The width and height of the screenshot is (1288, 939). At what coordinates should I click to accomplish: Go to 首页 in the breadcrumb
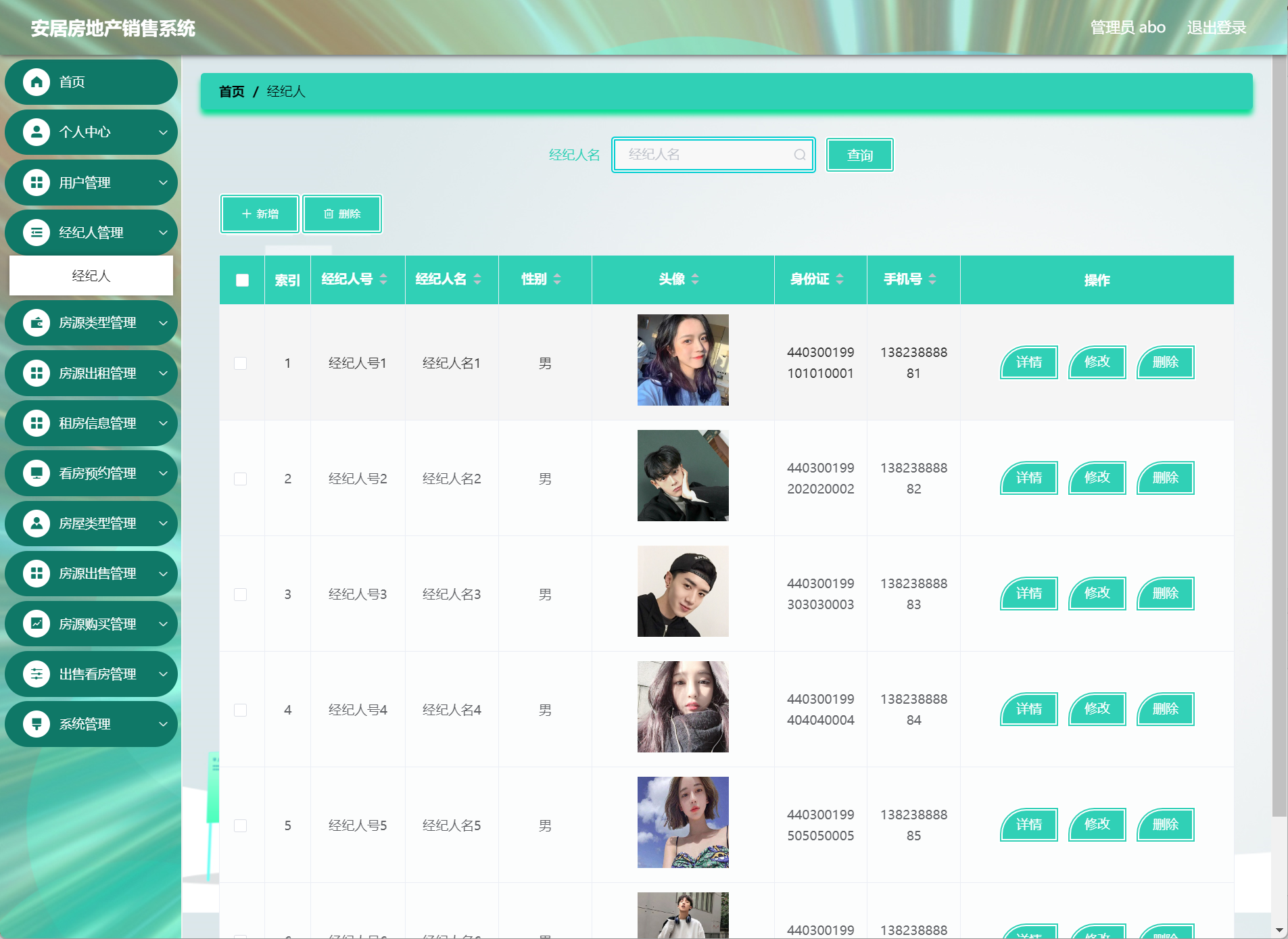pyautogui.click(x=232, y=91)
